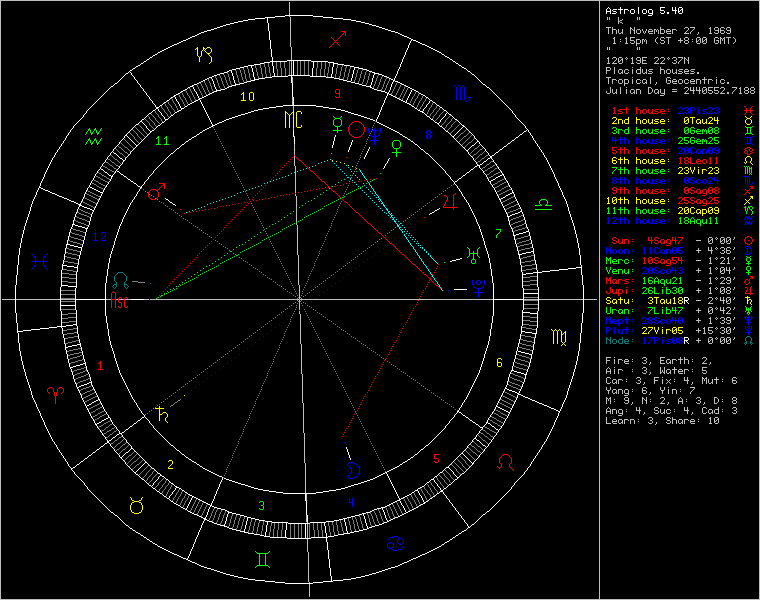Screen dimensions: 760x600
Task: Click the red Asc Ascendant label
Action: 121,299
